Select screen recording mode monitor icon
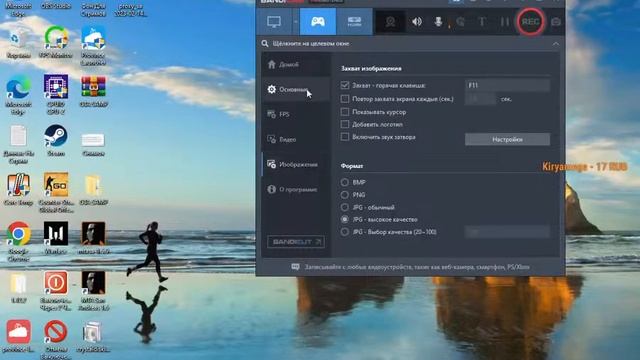The image size is (640, 360). click(x=274, y=22)
